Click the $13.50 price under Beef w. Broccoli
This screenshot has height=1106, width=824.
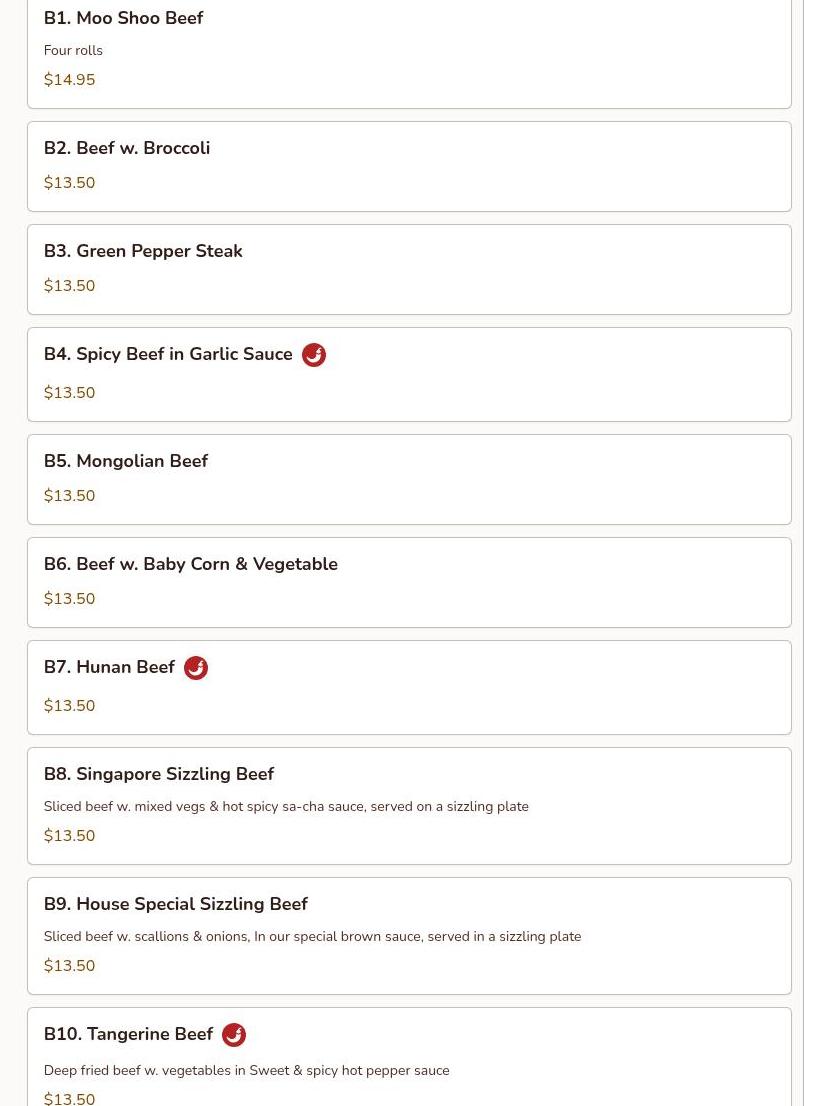[x=69, y=183]
